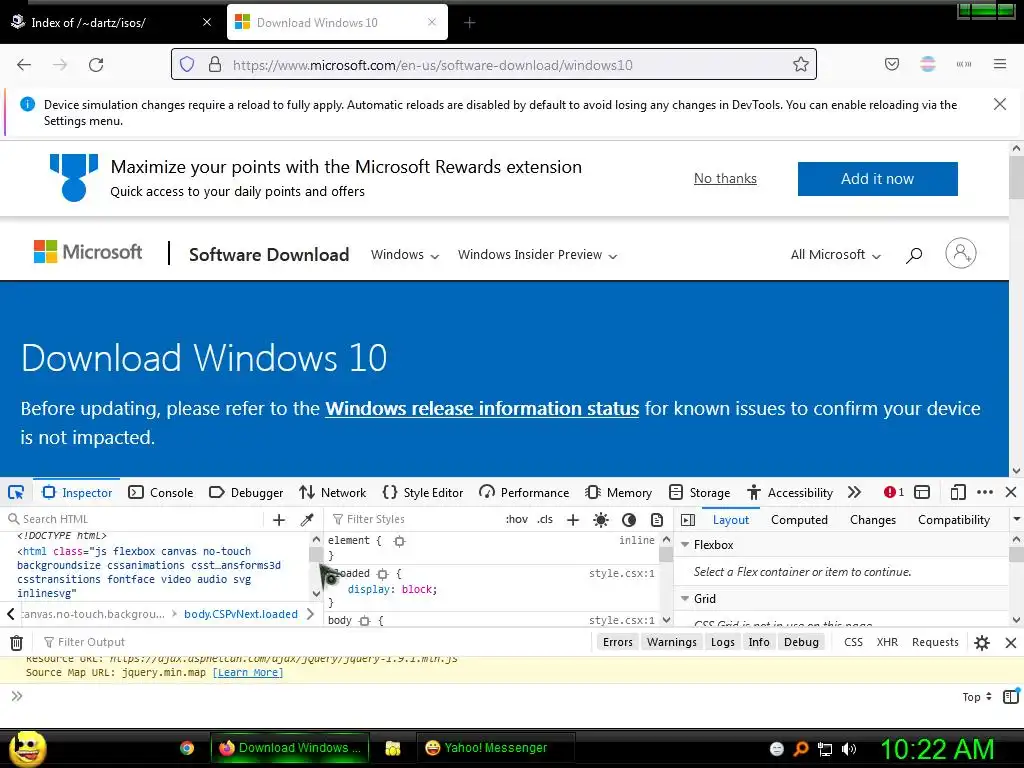This screenshot has width=1024, height=768.
Task: Toggle the Errors console filter
Action: [x=618, y=642]
